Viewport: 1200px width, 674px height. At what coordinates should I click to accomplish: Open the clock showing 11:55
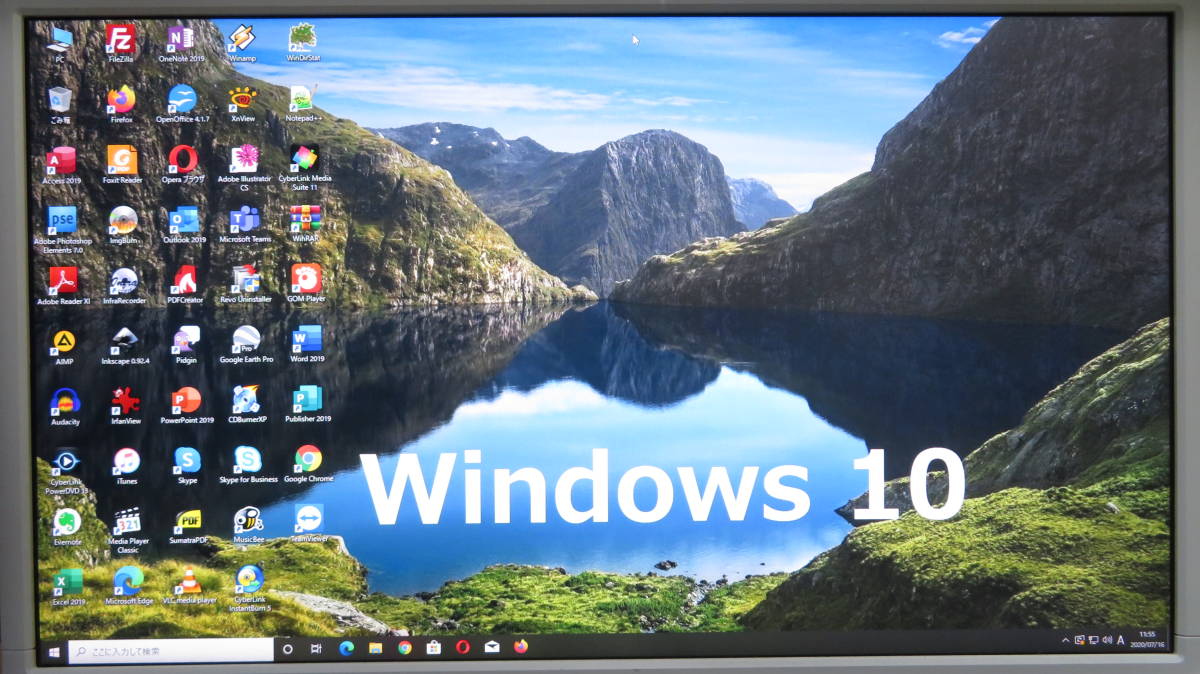[x=1147, y=638]
